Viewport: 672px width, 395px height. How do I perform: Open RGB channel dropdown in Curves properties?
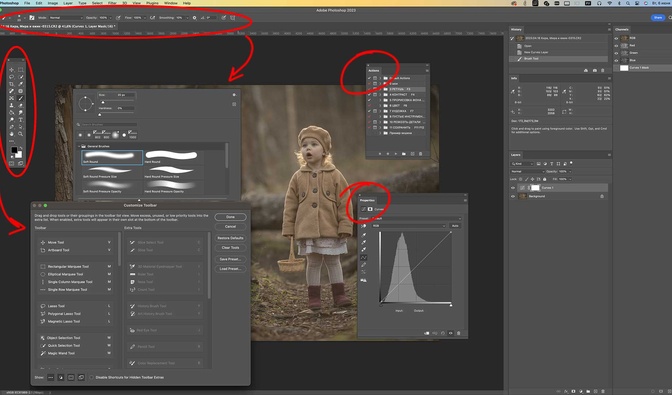coord(409,226)
